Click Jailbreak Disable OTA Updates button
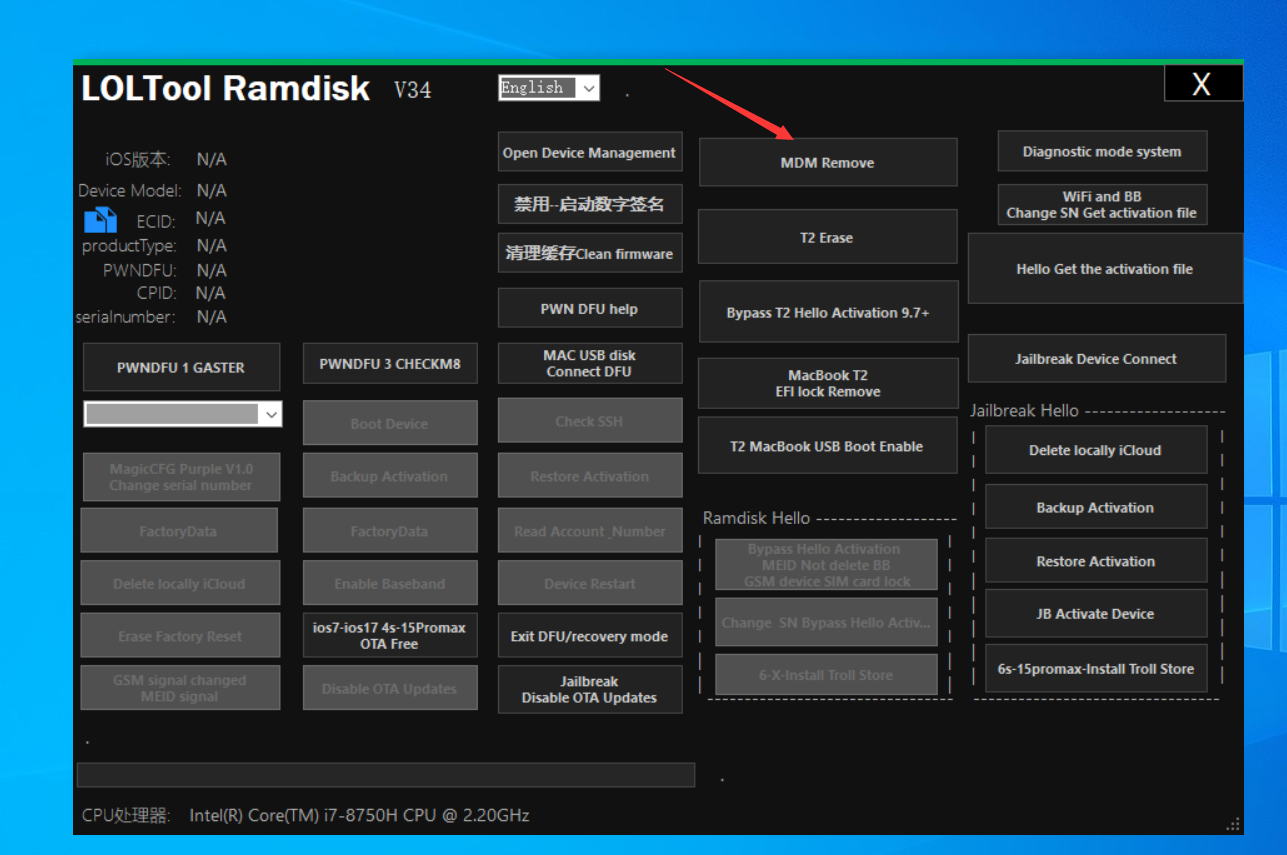 pyautogui.click(x=590, y=689)
